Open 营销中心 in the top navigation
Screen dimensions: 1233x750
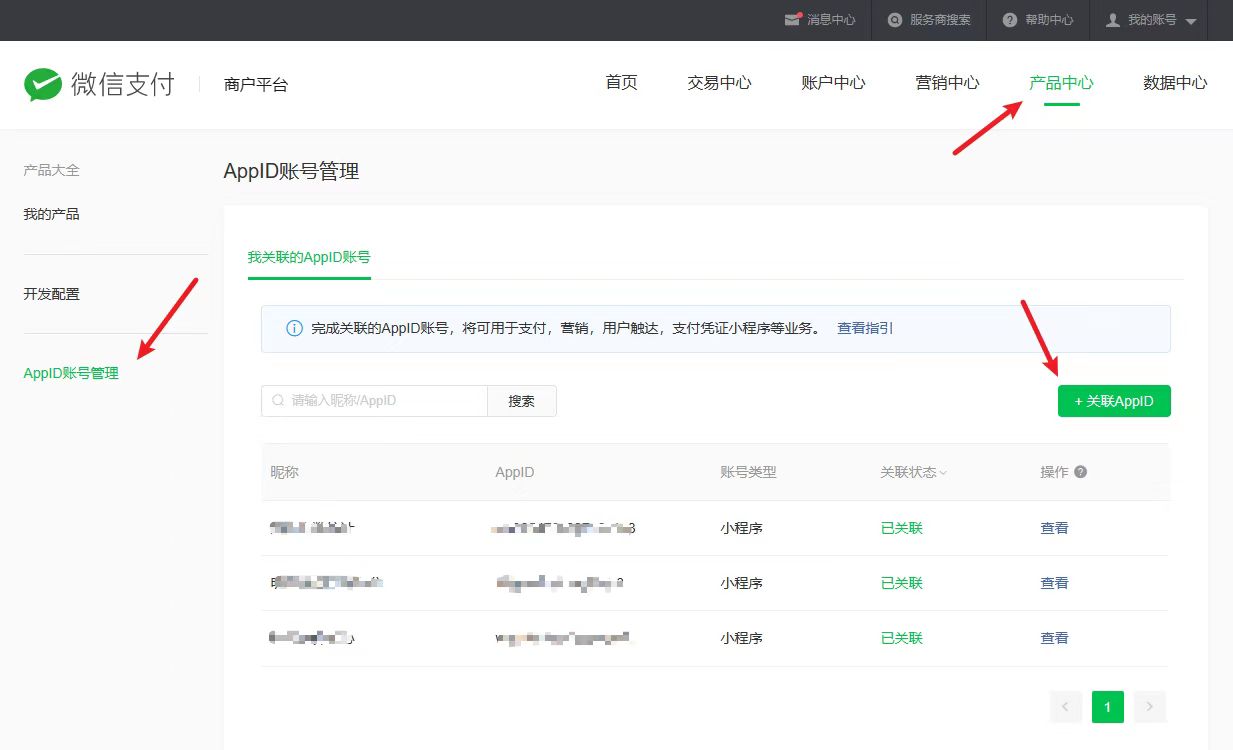point(947,83)
